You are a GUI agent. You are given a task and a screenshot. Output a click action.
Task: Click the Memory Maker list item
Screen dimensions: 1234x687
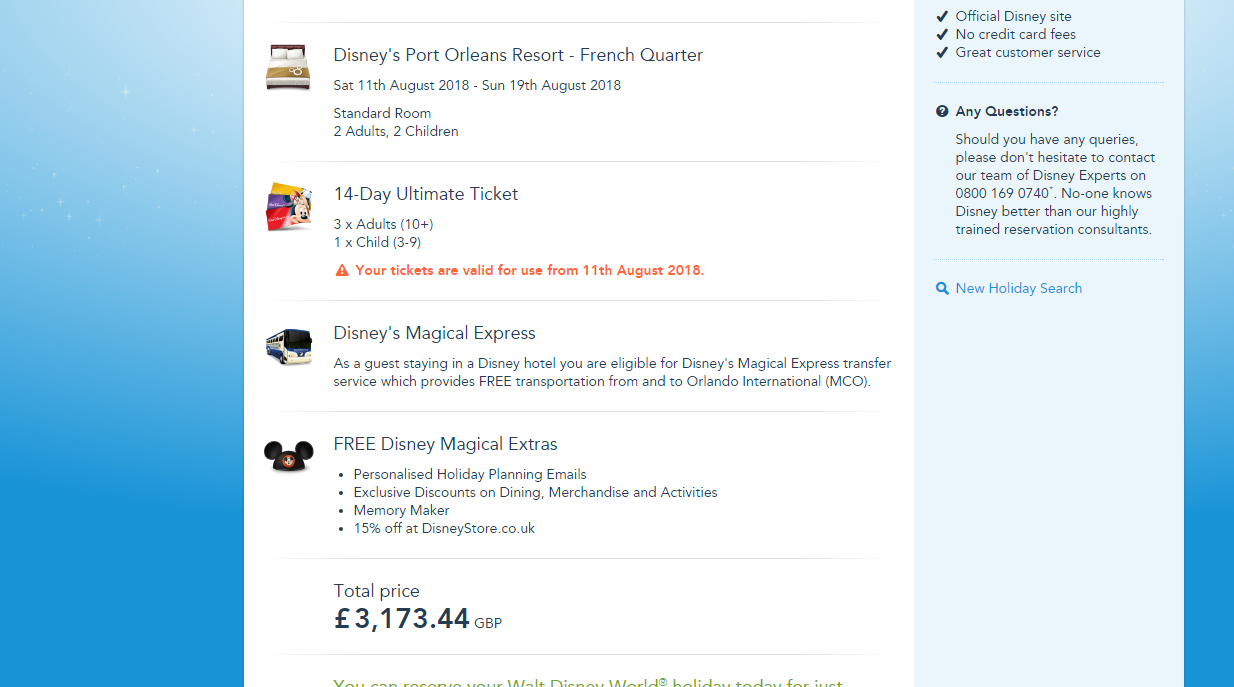click(401, 510)
